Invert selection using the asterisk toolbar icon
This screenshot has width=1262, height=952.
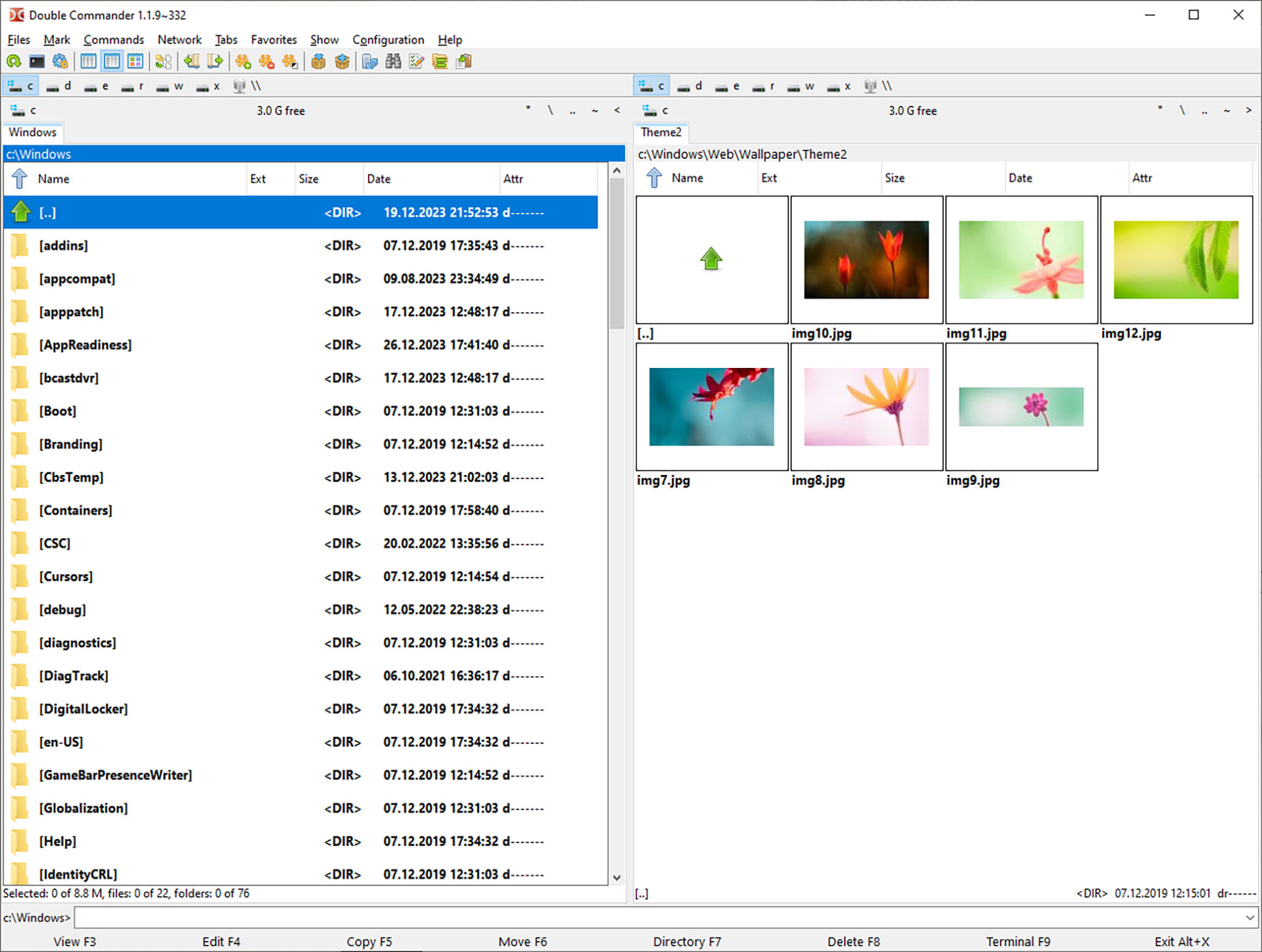[289, 61]
